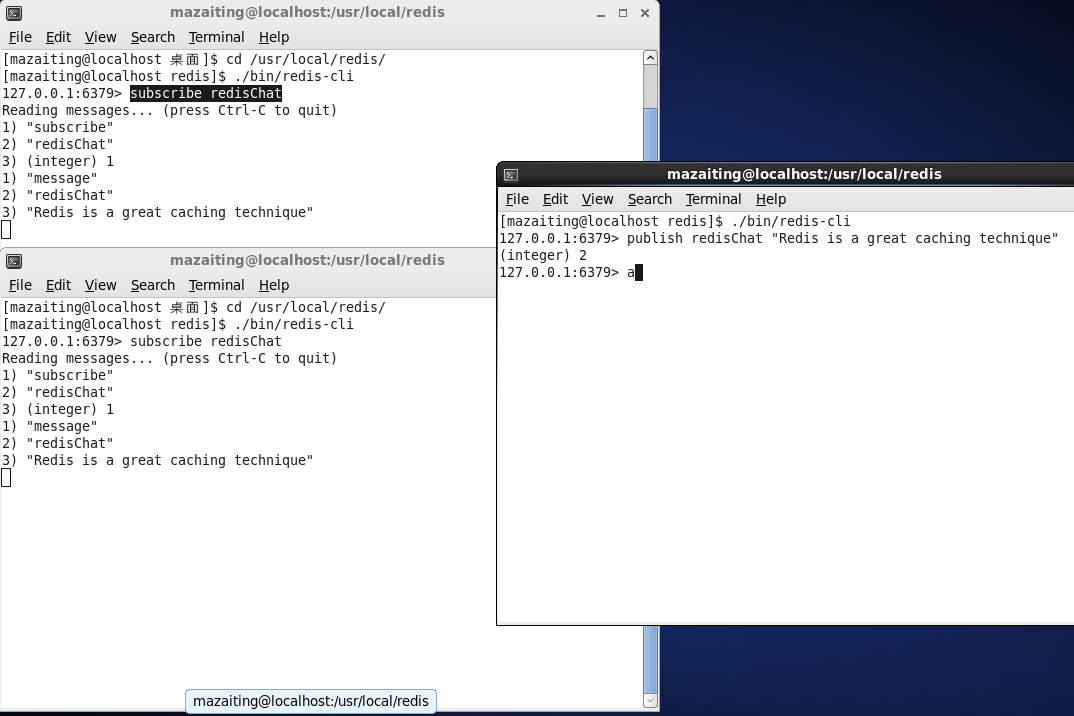The height and width of the screenshot is (716, 1074).
Task: Click '"message"' line in lower-left terminal
Action: coord(50,427)
